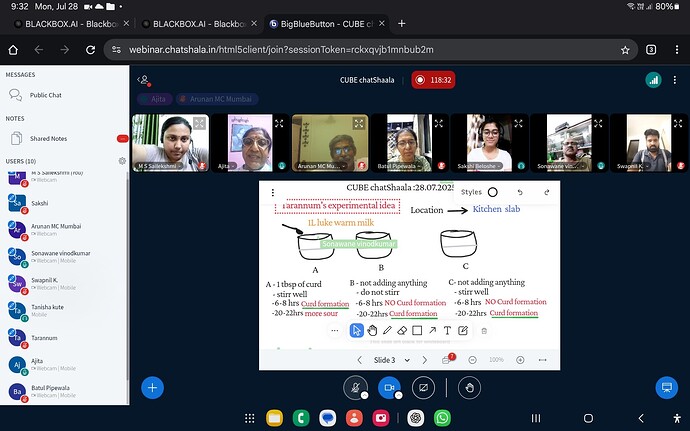Select user Sakshi in users list
Screen dimensions: 690x431
tap(65, 203)
